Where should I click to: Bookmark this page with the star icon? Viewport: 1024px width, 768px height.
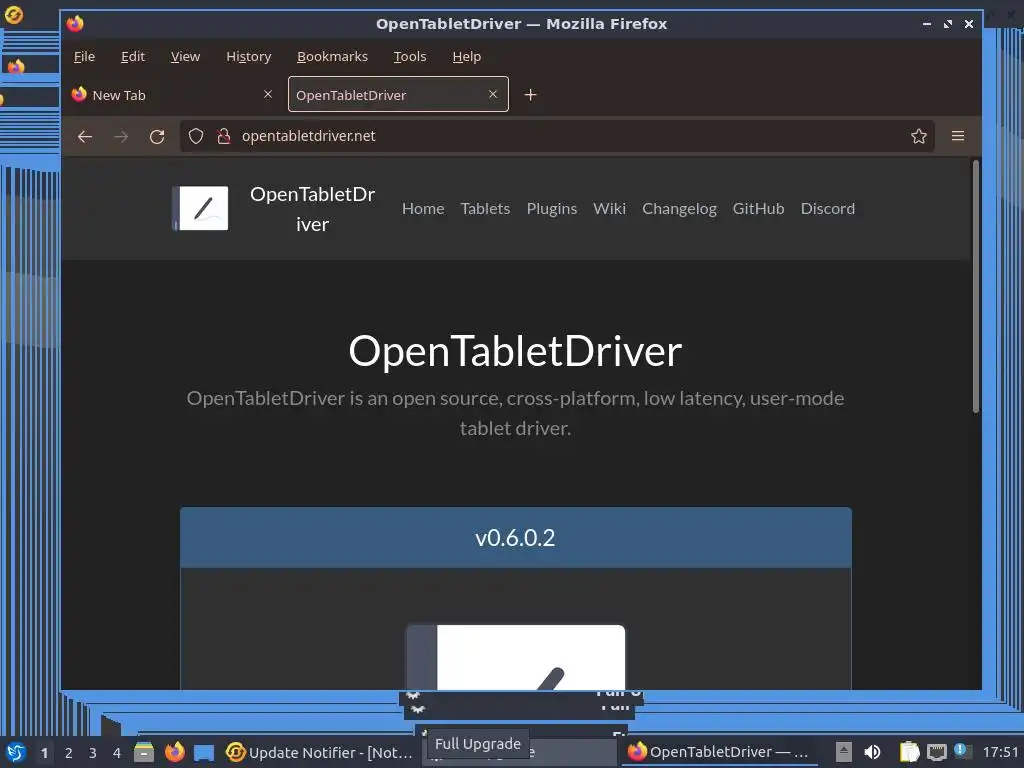point(919,136)
